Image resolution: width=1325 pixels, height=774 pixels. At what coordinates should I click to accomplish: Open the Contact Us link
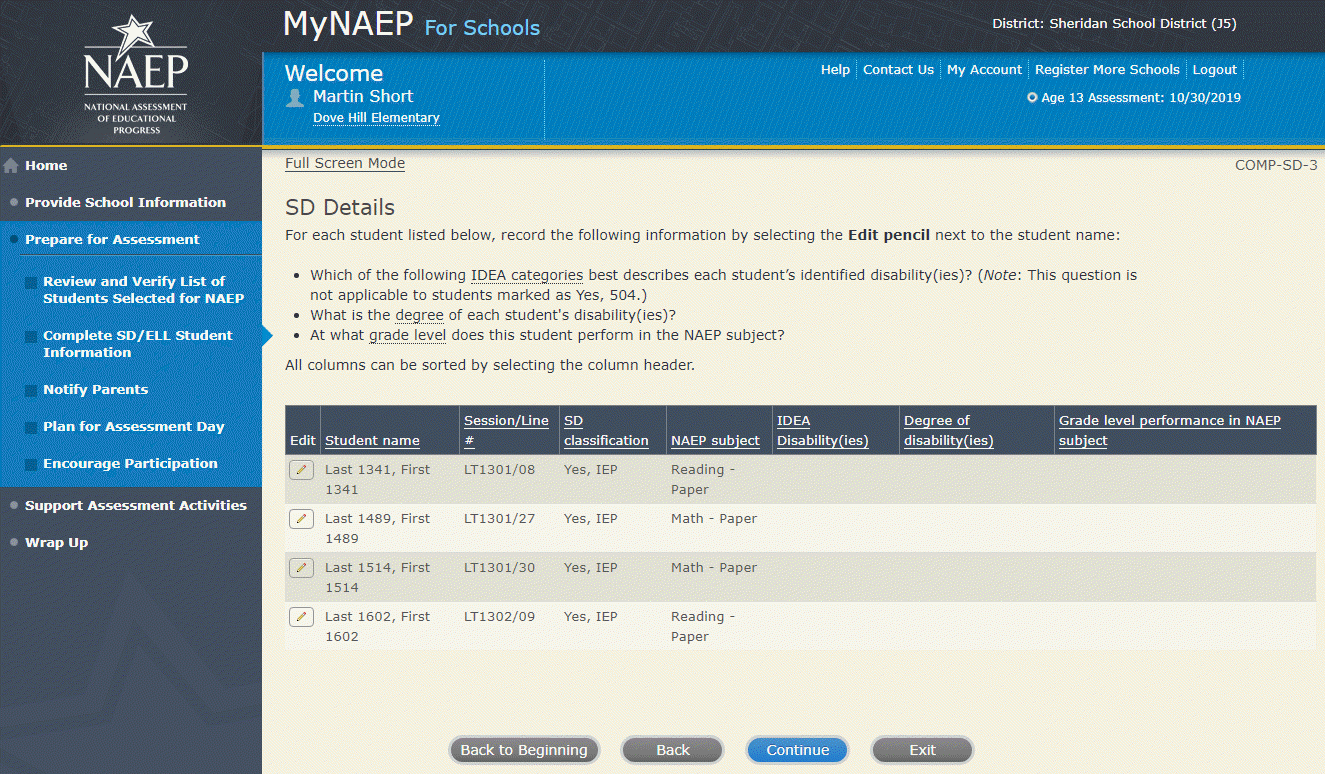(x=898, y=70)
